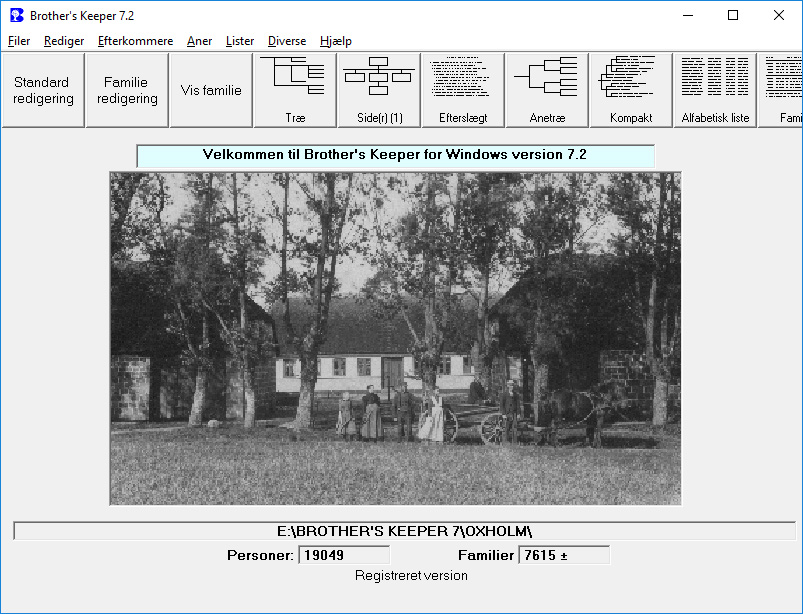Maximize the Brother's Keeper window

[733, 15]
